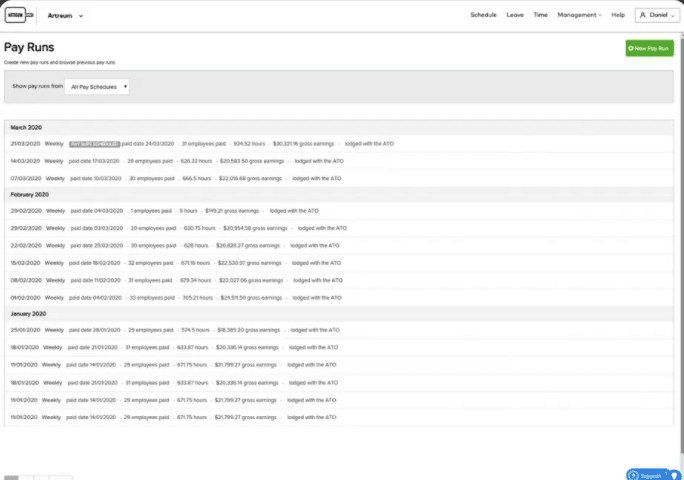Open the 21/03/2020 weekly pay run
Viewport: 684px width, 480px height.
click(25, 144)
